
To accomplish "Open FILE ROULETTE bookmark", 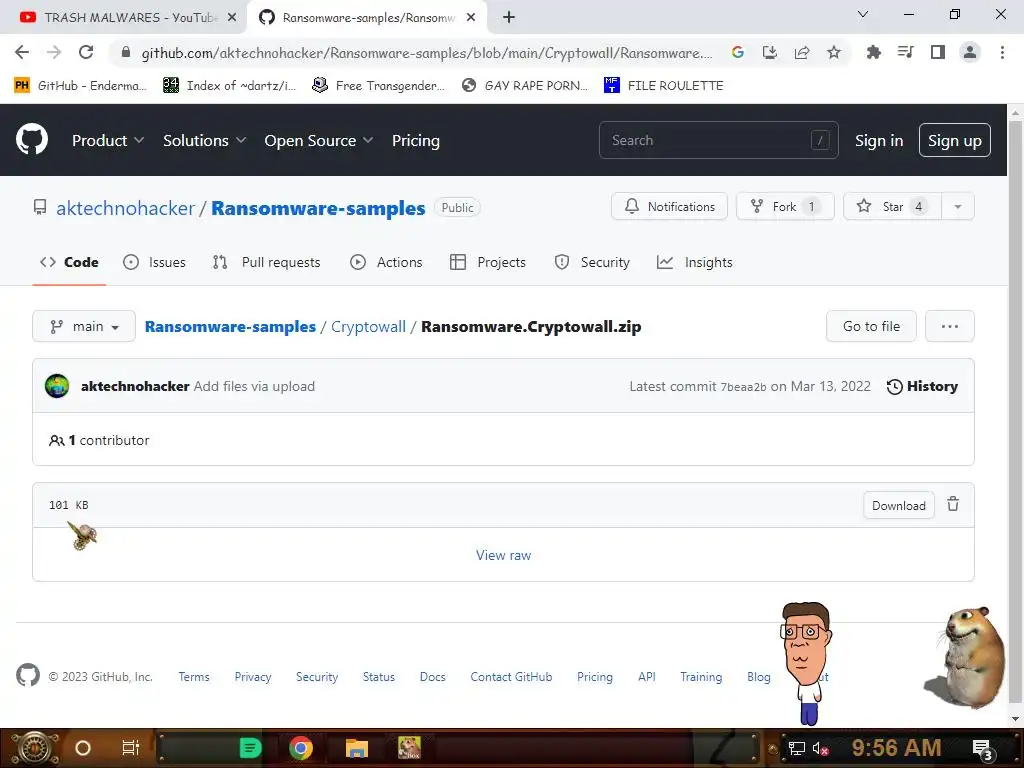I will coord(664,85).
